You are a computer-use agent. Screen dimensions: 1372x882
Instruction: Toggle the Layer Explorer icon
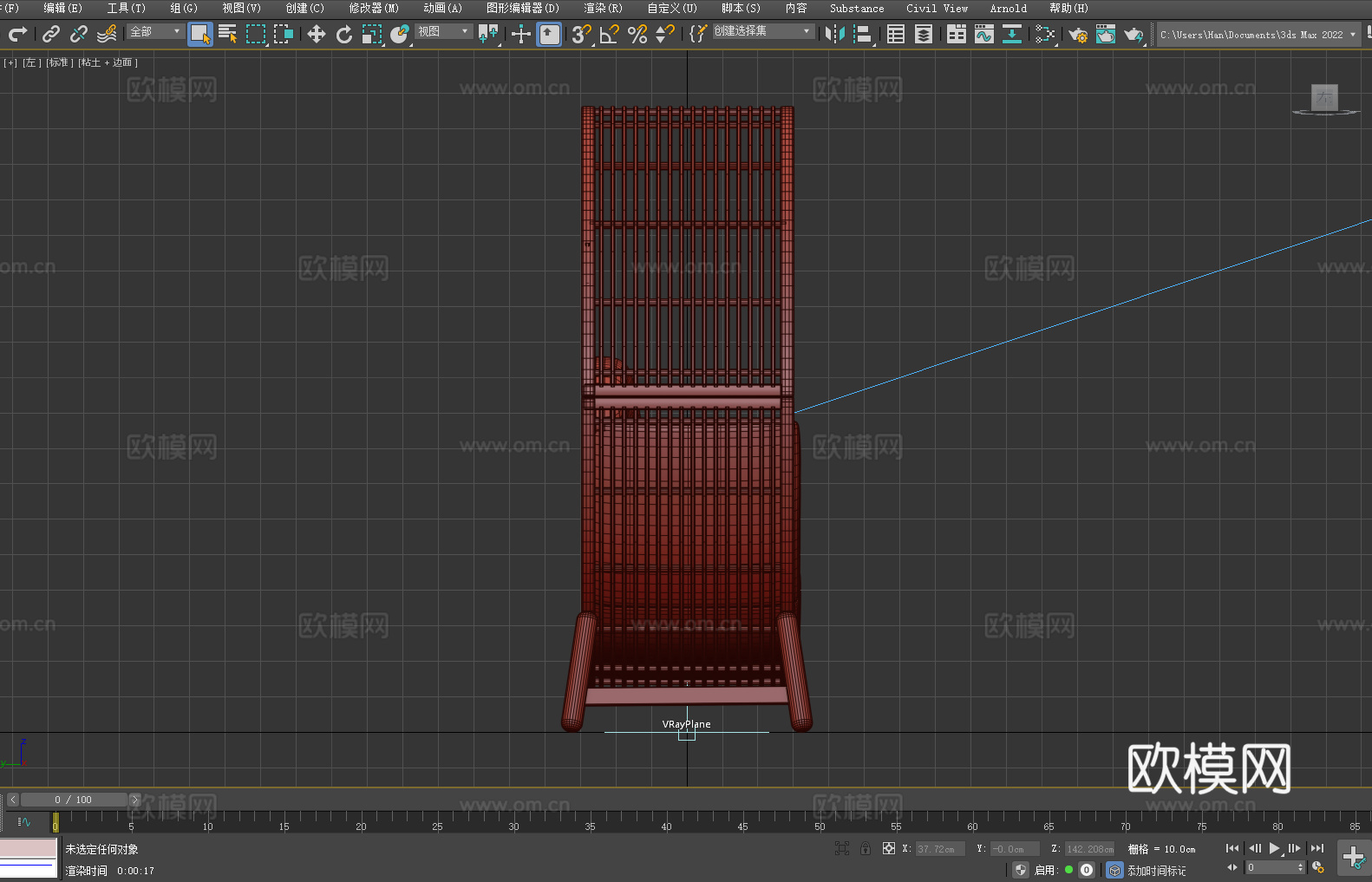[924, 34]
